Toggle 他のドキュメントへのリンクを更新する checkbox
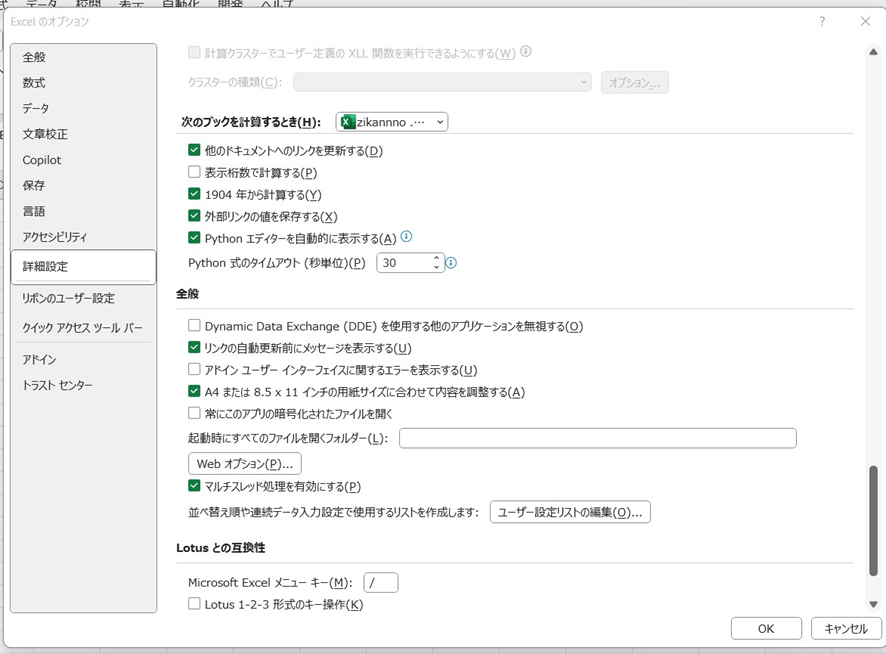 194,150
